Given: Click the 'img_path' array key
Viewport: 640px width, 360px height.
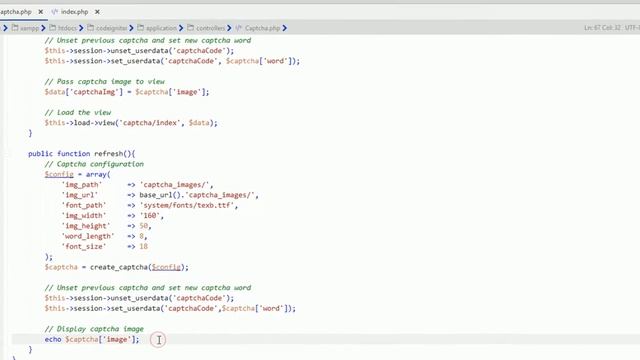Looking at the screenshot, I should (82, 185).
